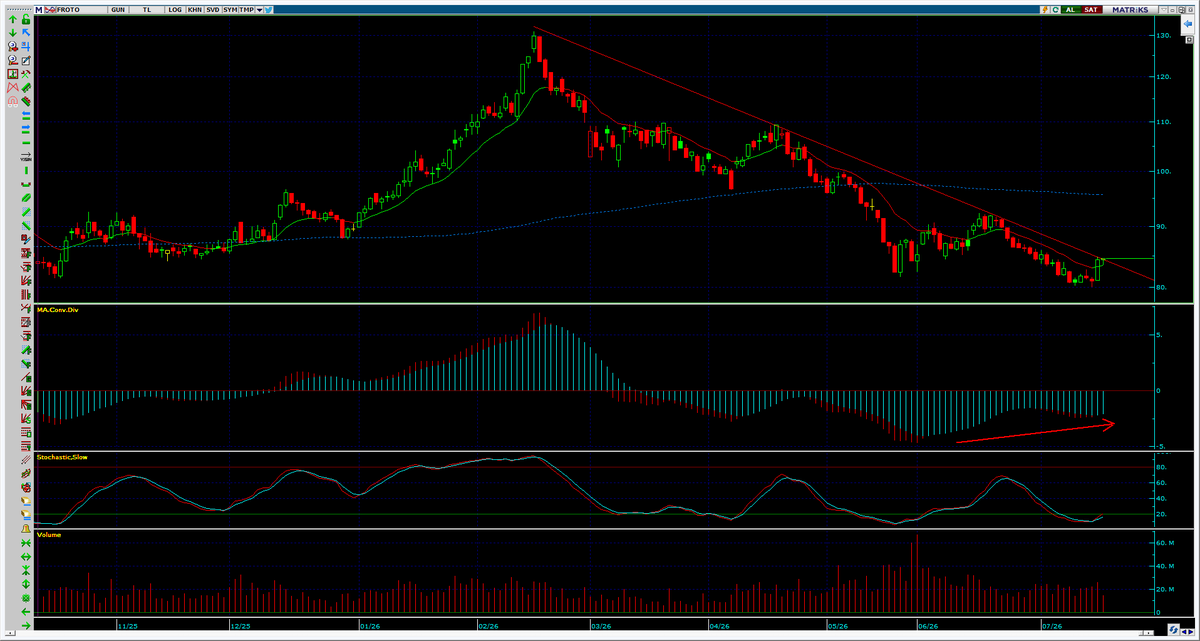Click the green horizontal expand arrows icon
Image resolution: width=1200 pixels, height=641 pixels.
click(x=26, y=557)
